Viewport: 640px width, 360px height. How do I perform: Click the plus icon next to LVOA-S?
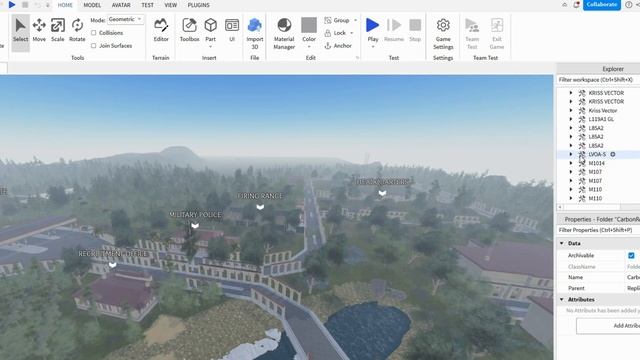(613, 154)
